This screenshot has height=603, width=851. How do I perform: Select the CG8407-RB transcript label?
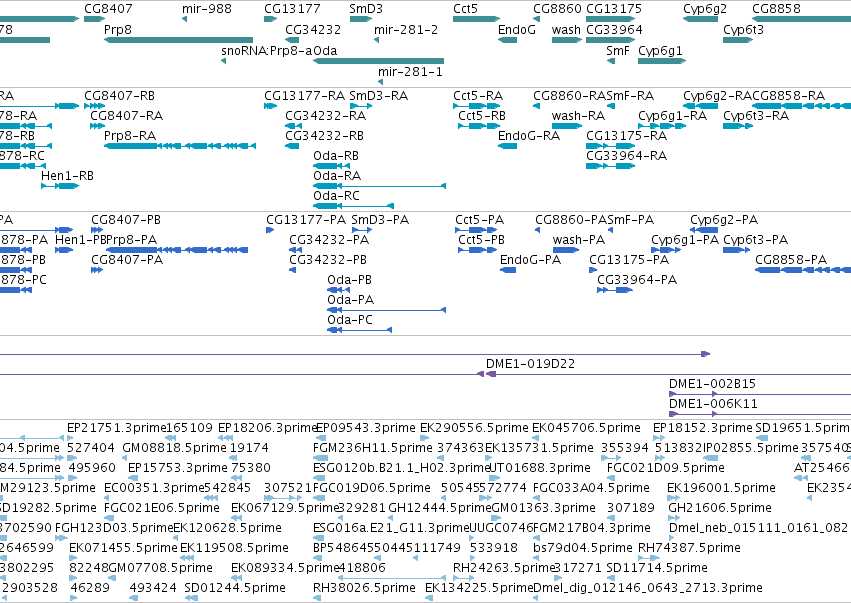coord(119,96)
